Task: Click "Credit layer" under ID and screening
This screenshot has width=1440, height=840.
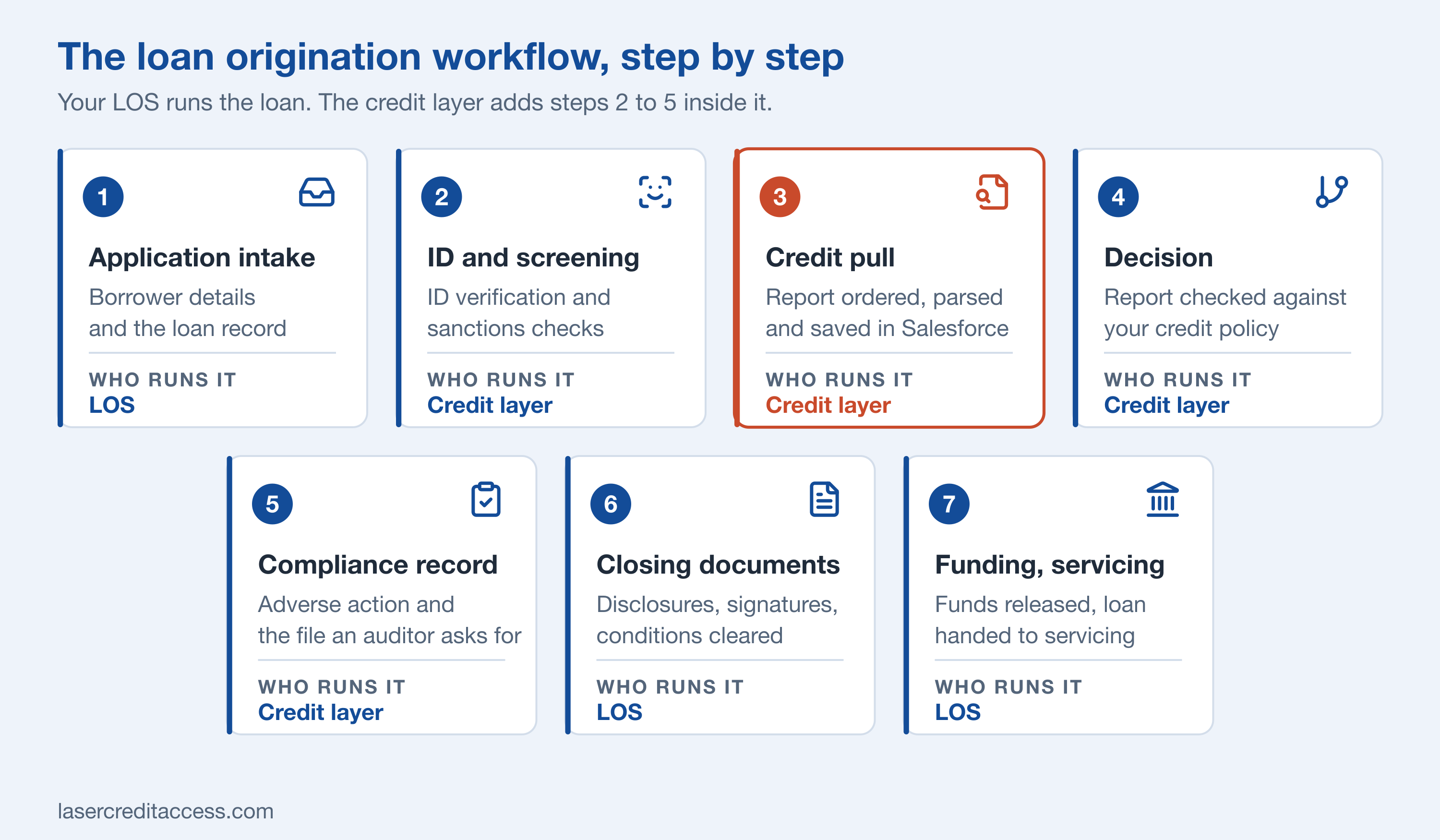Action: click(x=490, y=405)
